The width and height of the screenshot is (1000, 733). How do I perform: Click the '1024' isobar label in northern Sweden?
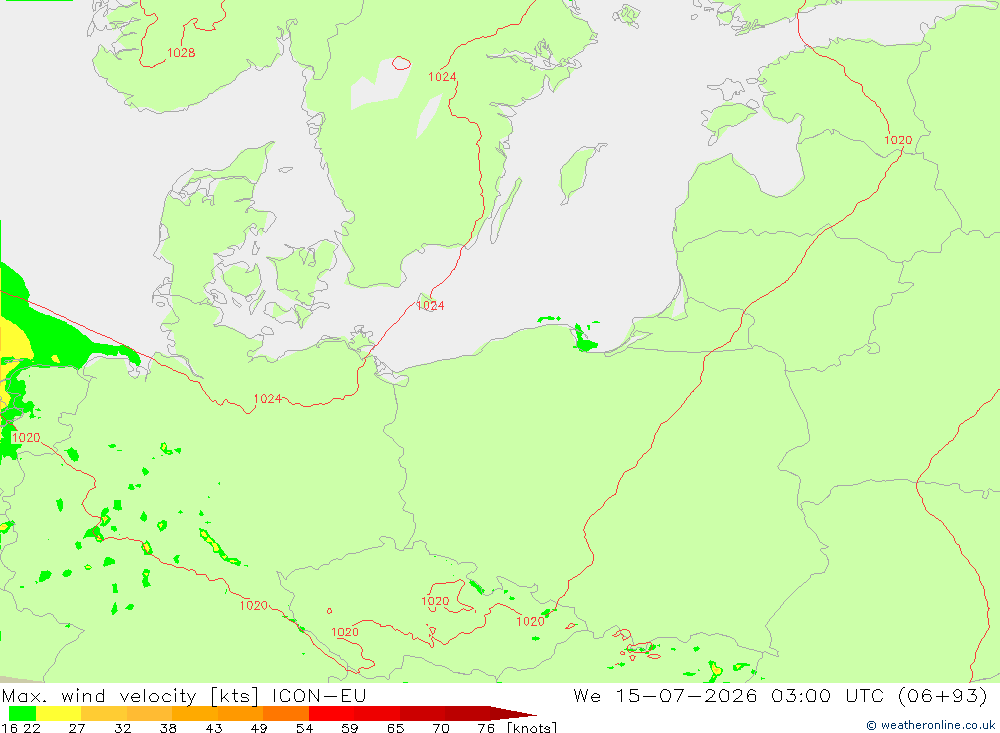coord(442,77)
